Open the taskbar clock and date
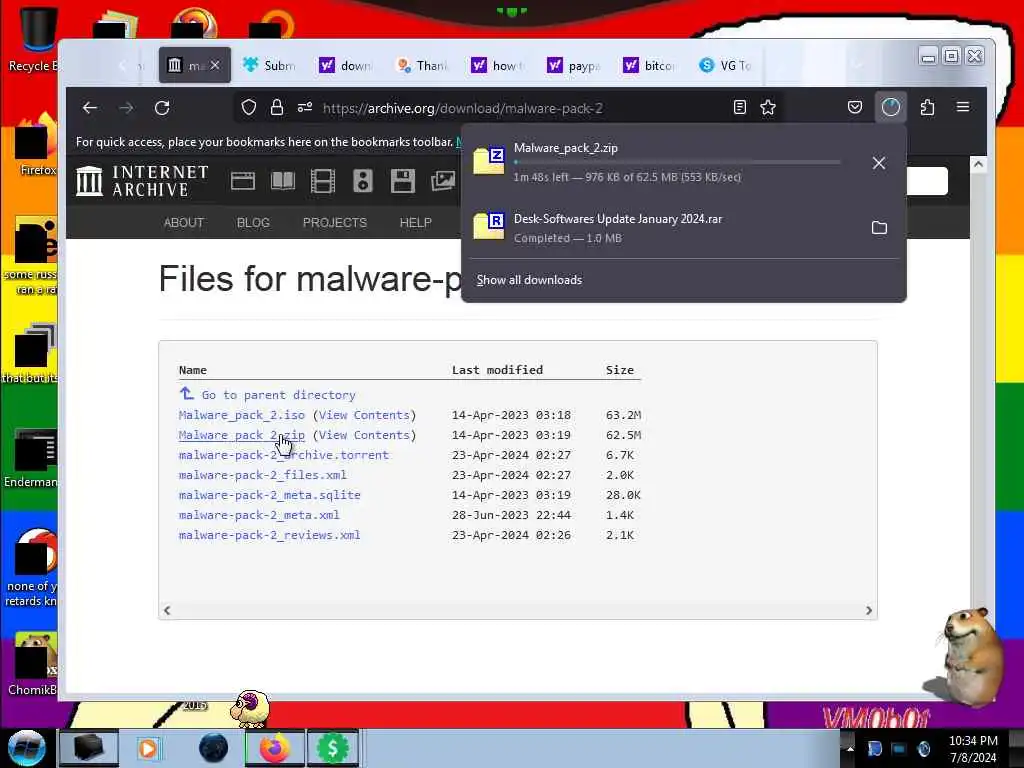The image size is (1024, 768). pyautogui.click(x=973, y=749)
